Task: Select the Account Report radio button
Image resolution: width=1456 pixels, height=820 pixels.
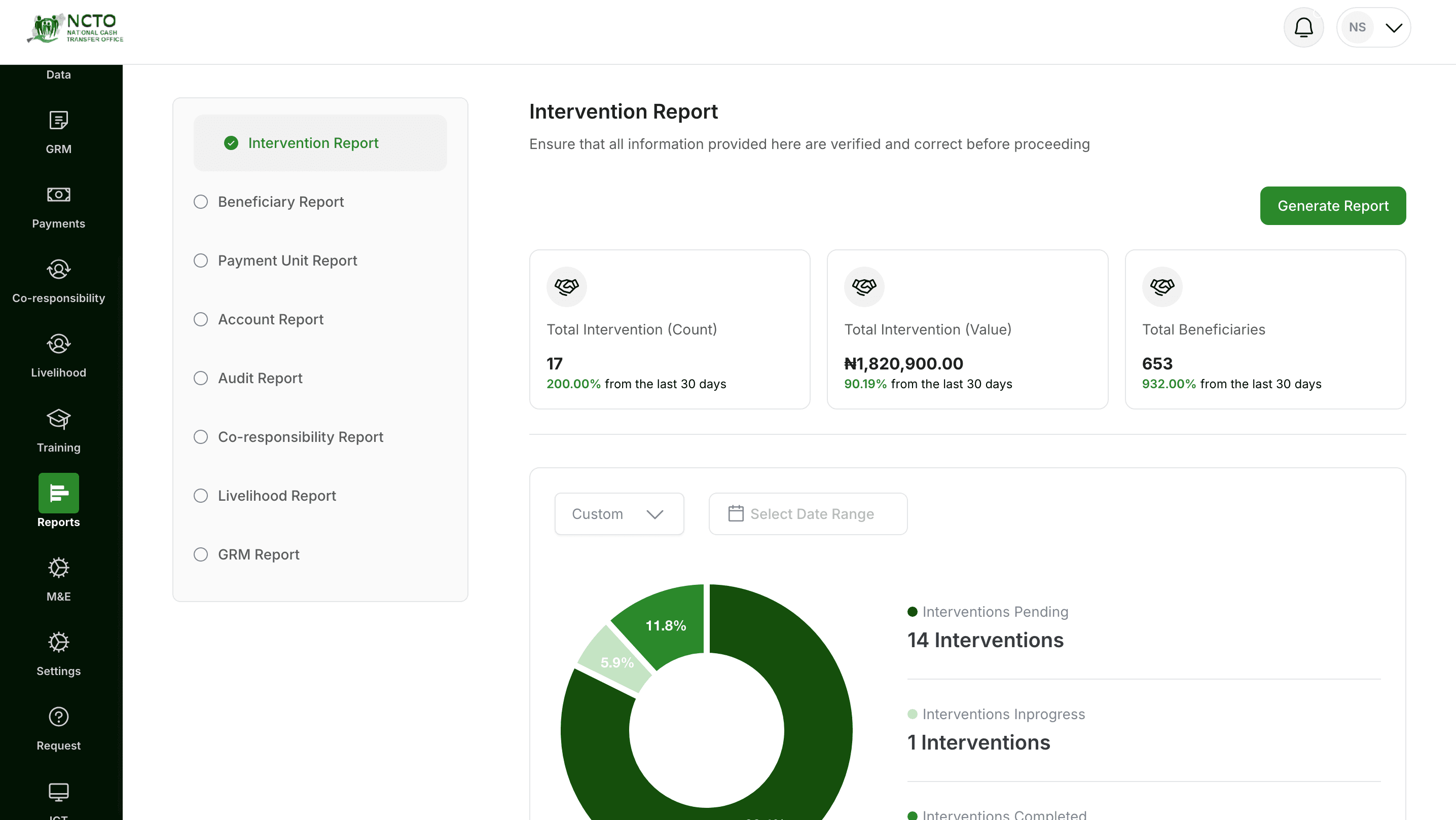Action: (201, 319)
